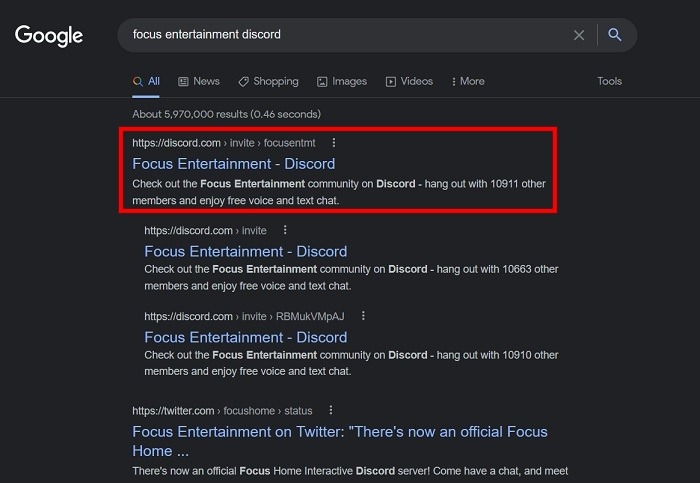The width and height of the screenshot is (700, 483).
Task: Click the discord.com › invite › RBMukVMpAJ URL
Action: [244, 316]
